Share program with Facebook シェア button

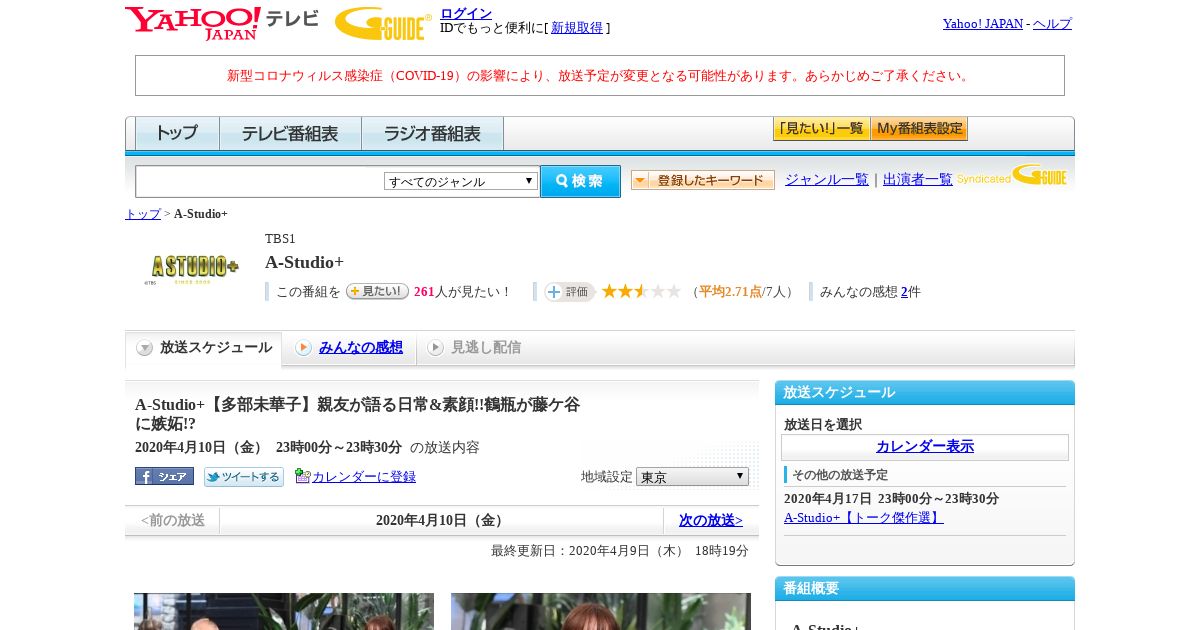pyautogui.click(x=164, y=477)
